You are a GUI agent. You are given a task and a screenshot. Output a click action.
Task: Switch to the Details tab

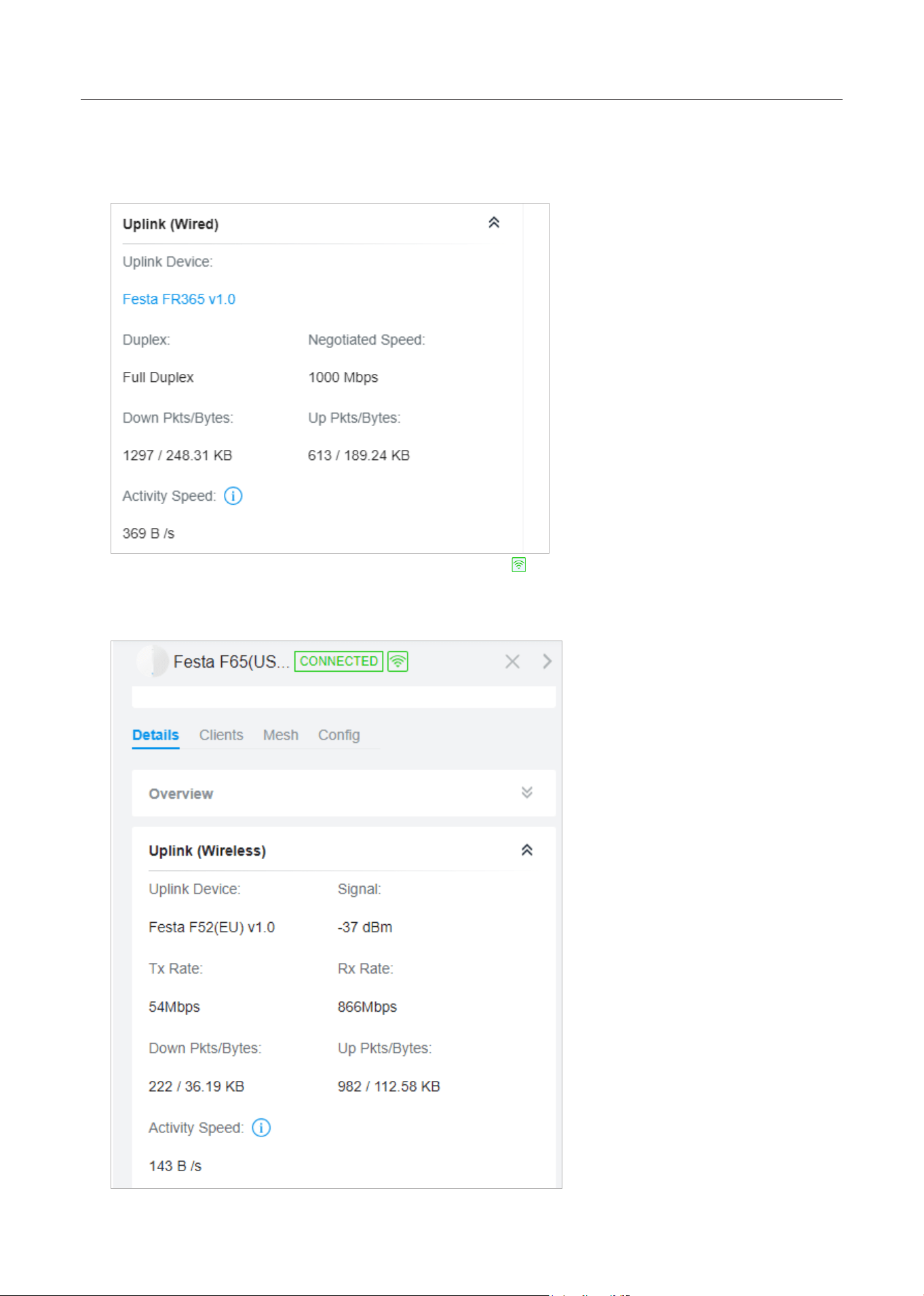[155, 736]
